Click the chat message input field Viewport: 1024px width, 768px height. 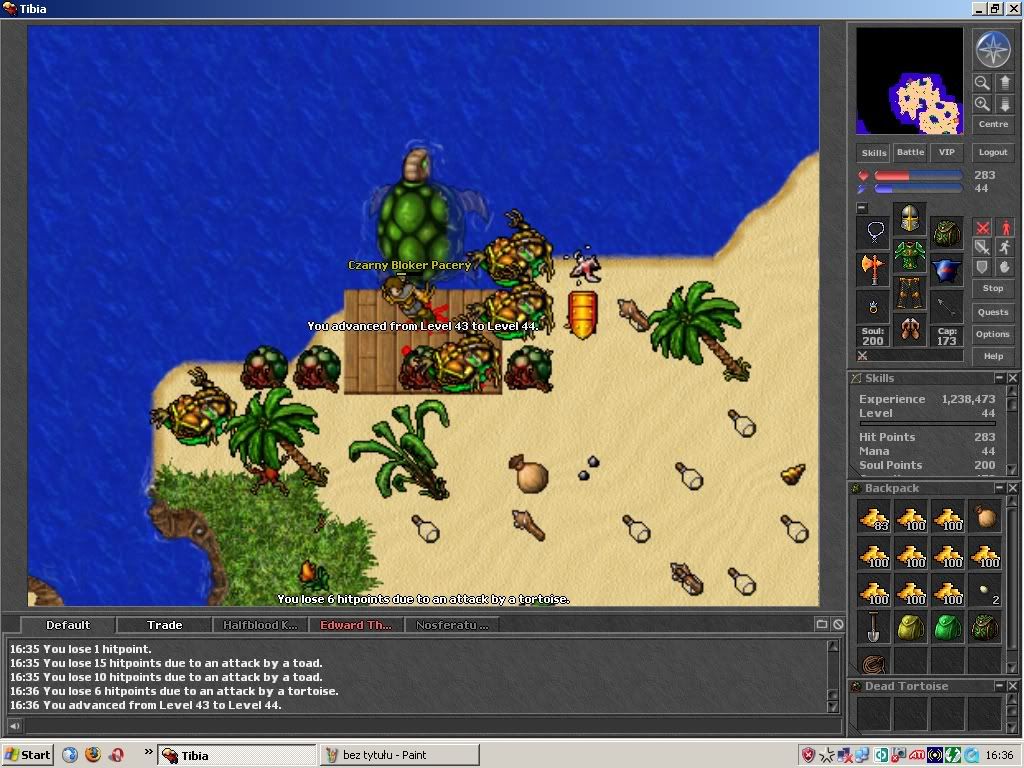click(x=431, y=726)
